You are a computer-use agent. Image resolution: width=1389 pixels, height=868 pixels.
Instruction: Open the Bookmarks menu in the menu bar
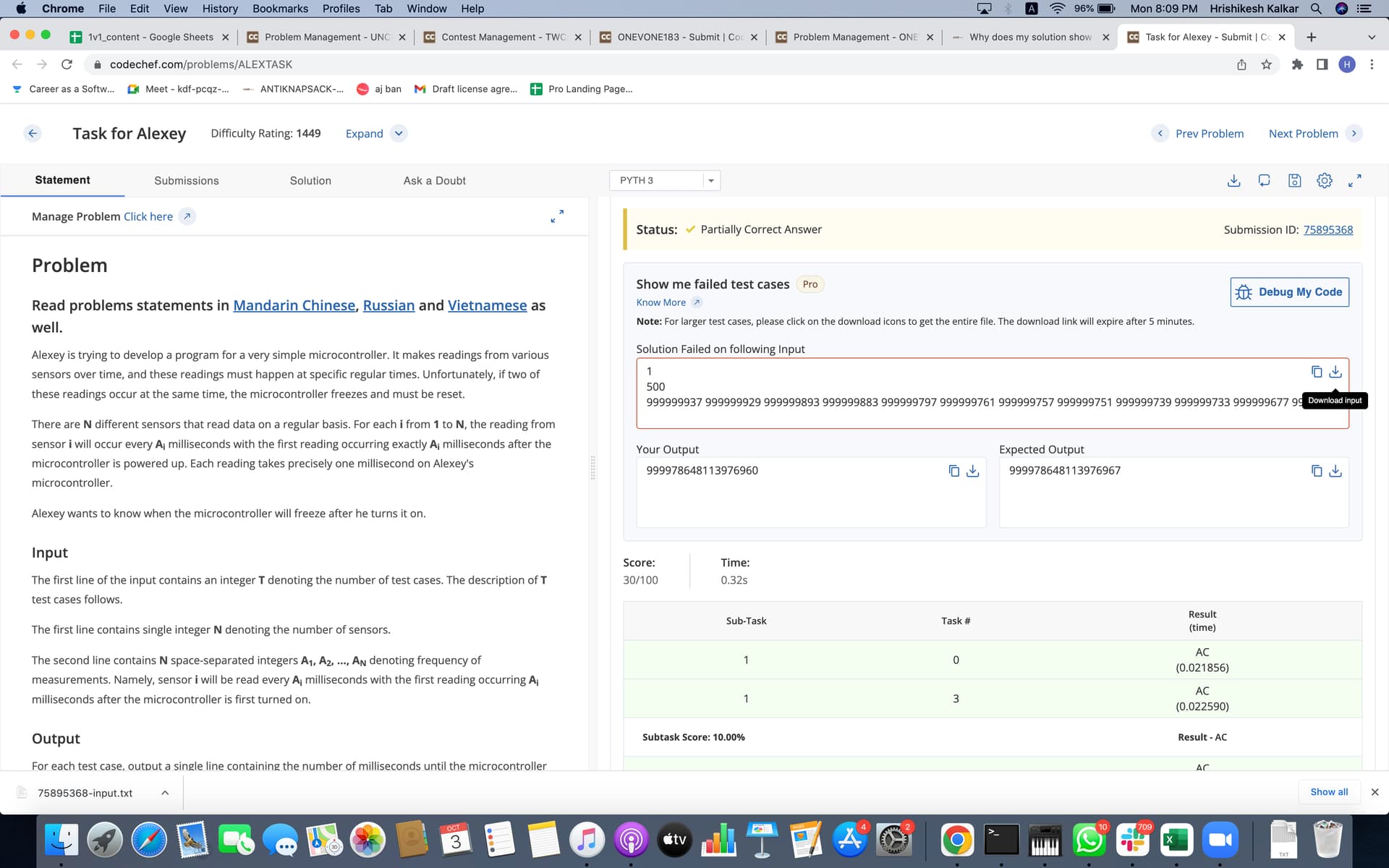click(x=280, y=9)
